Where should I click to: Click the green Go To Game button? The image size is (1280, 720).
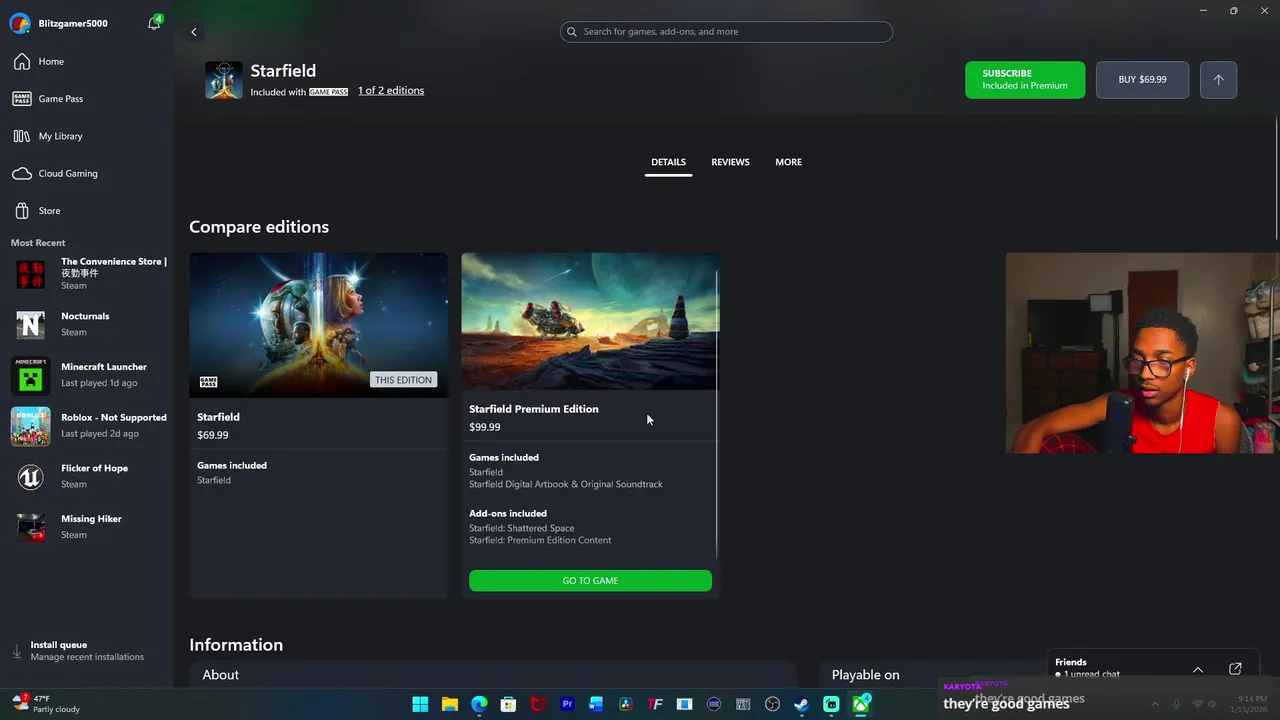pyautogui.click(x=590, y=581)
